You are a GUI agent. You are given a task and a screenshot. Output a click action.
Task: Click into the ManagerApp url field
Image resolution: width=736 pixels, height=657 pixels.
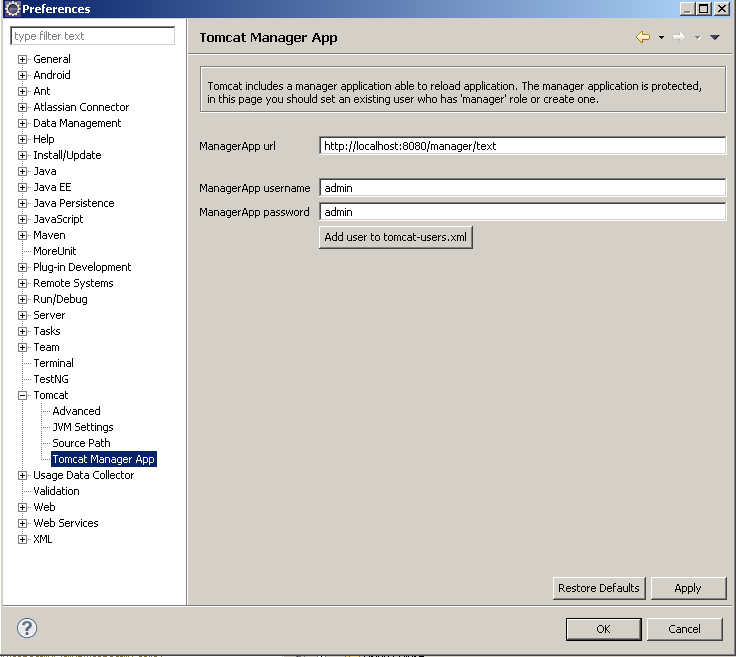coord(522,146)
